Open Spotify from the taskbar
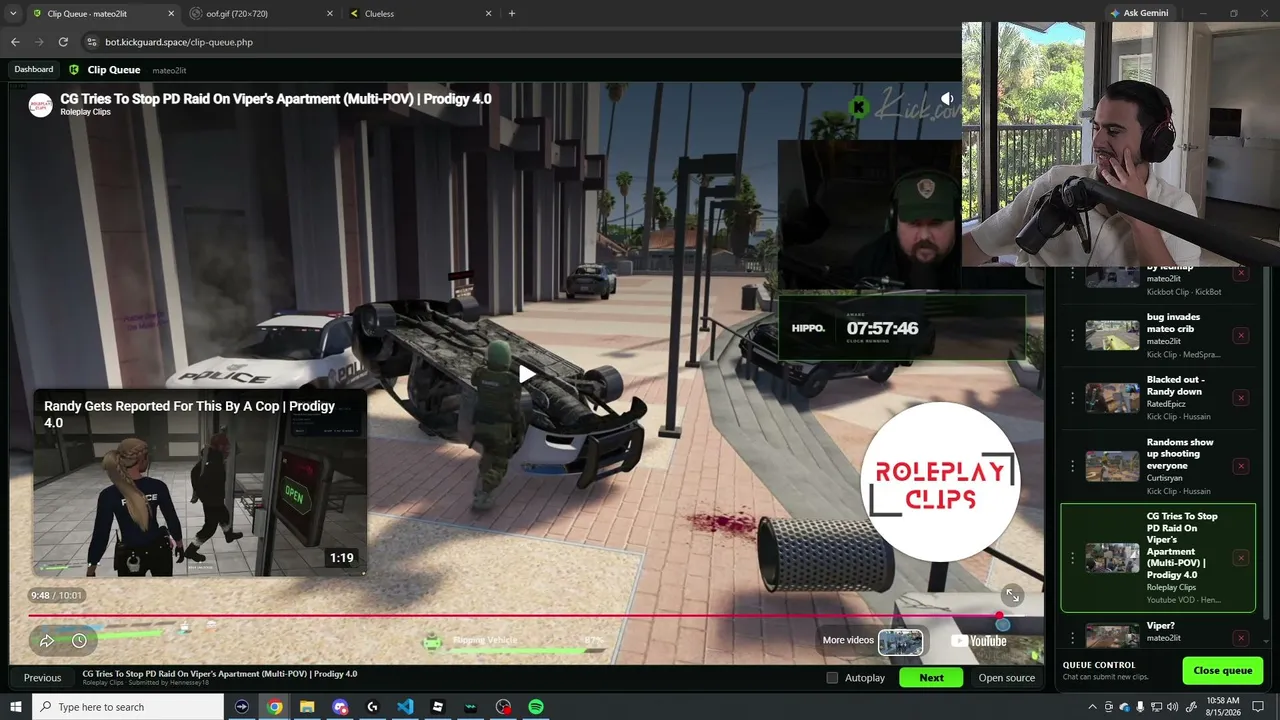This screenshot has width=1280, height=720. [x=536, y=707]
